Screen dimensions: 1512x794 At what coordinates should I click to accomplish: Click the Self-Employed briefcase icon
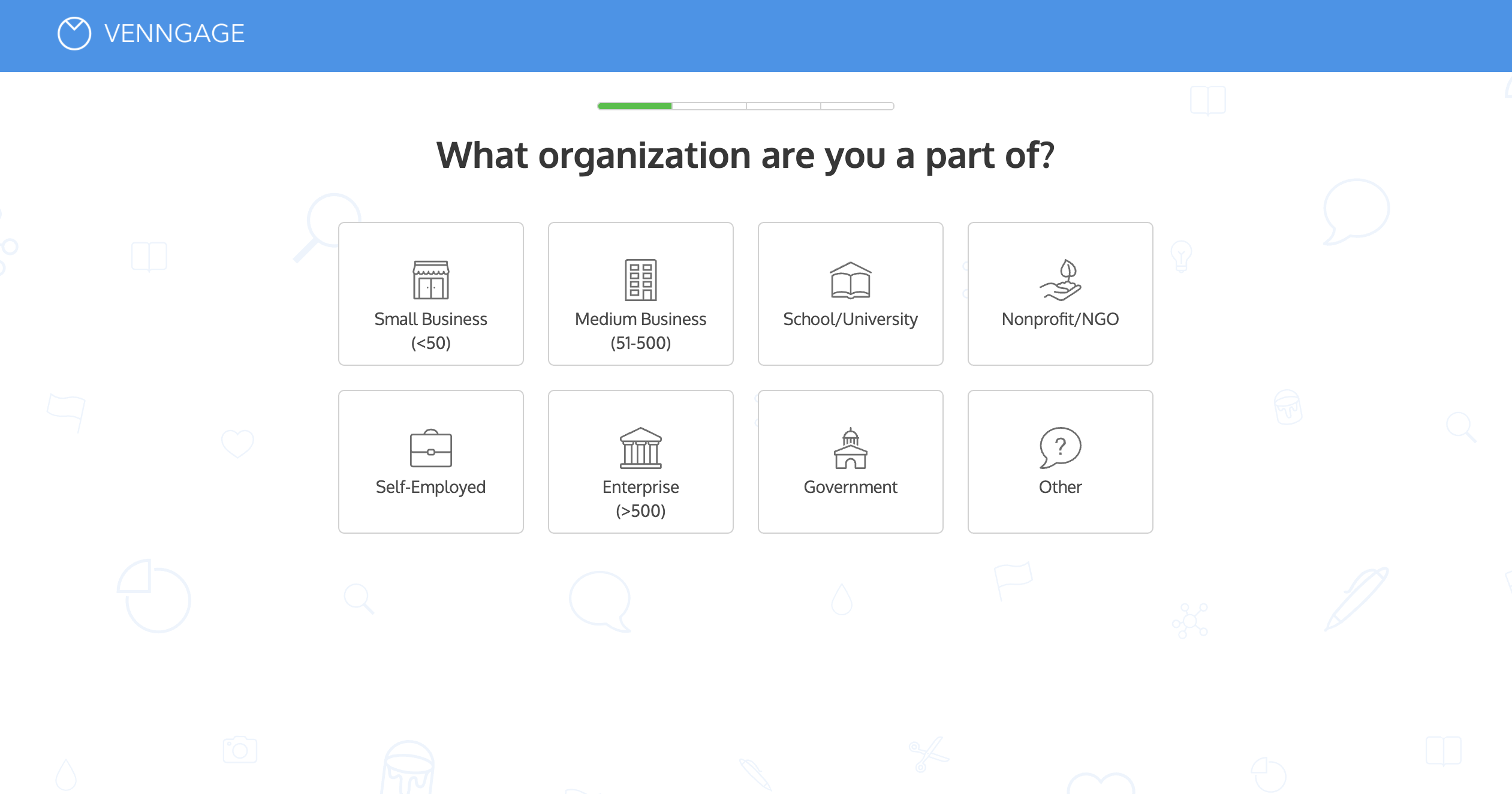[x=430, y=447]
